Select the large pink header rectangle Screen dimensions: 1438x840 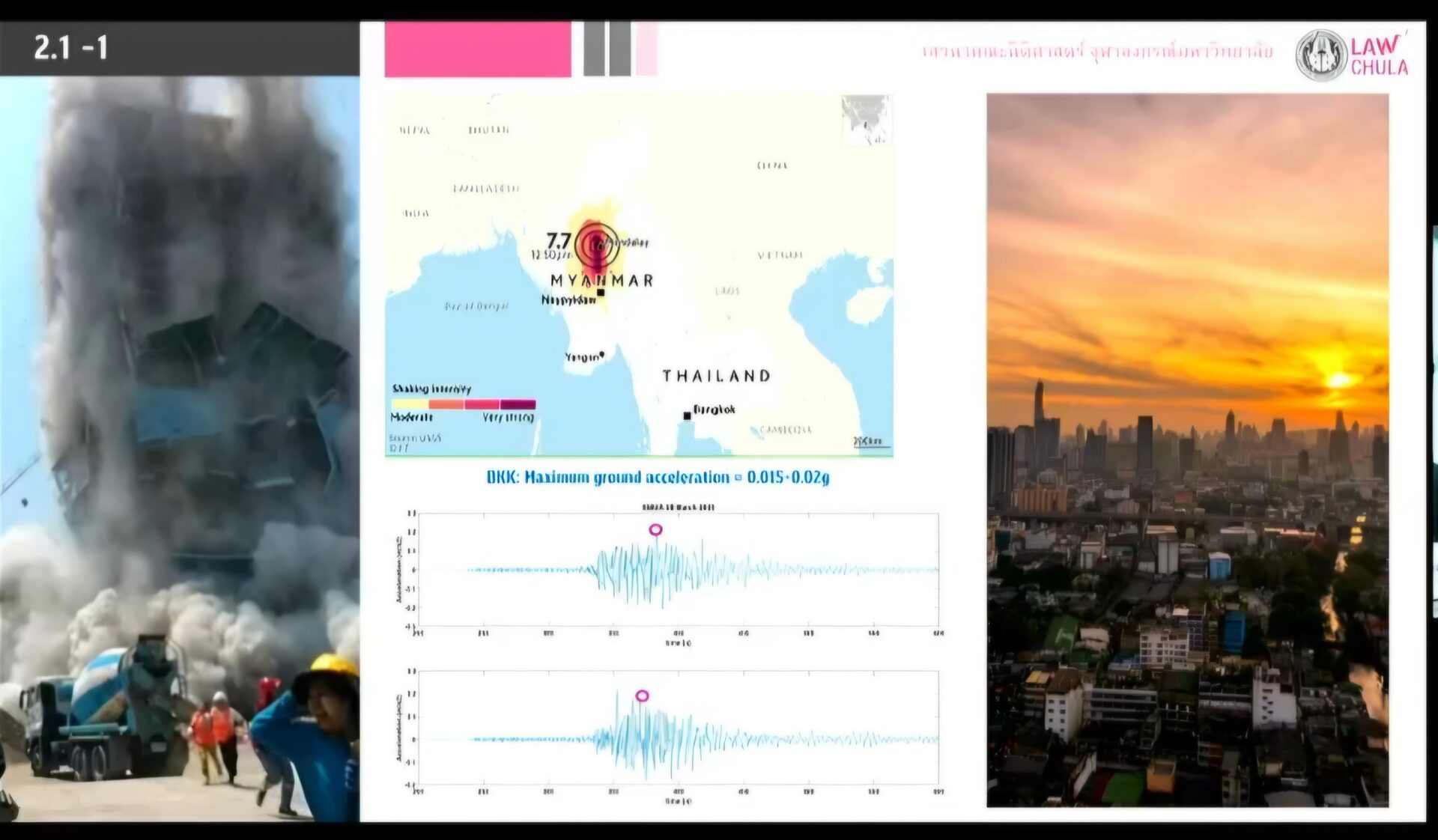tap(478, 49)
